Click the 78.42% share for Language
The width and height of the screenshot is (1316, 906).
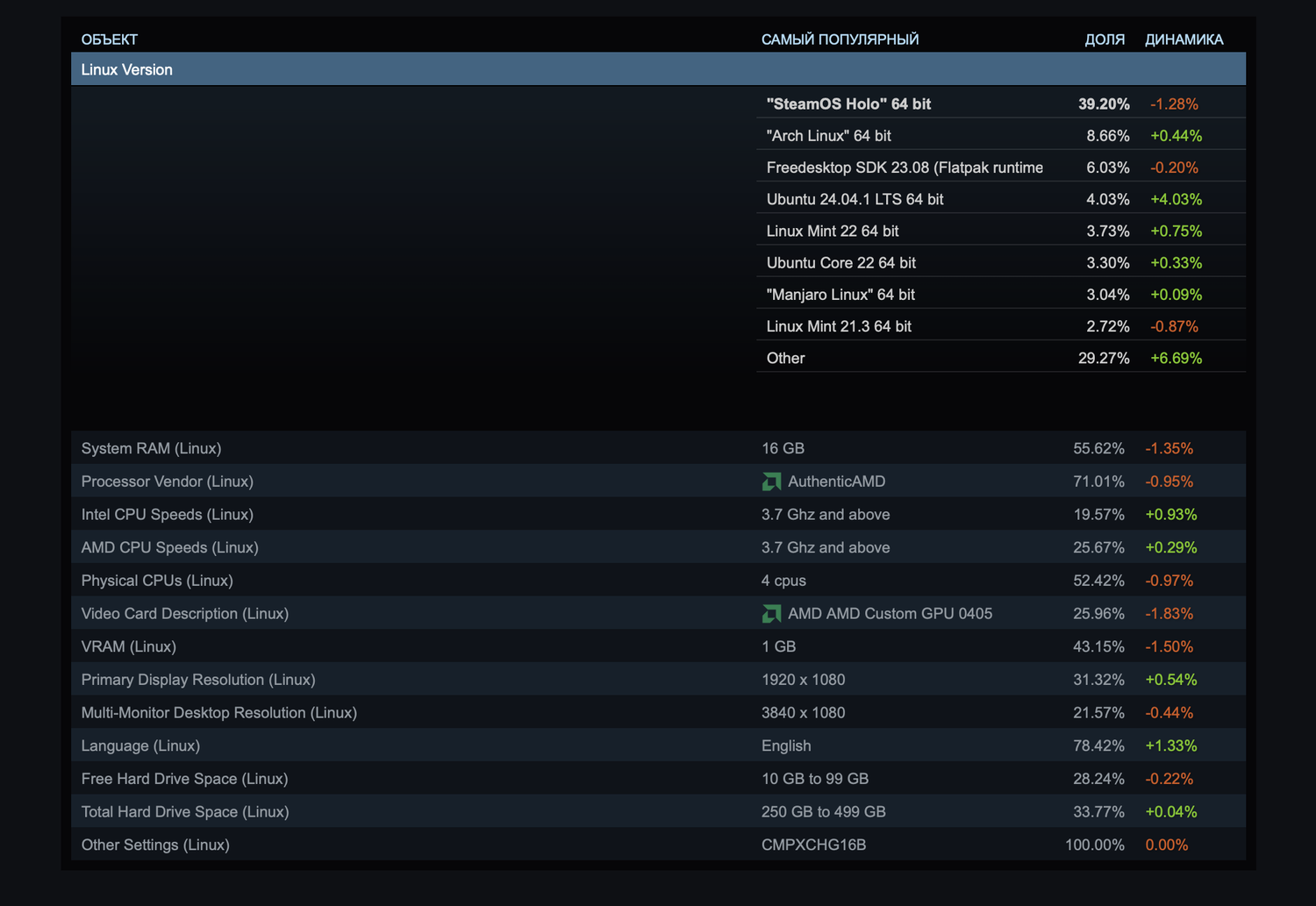(1098, 745)
